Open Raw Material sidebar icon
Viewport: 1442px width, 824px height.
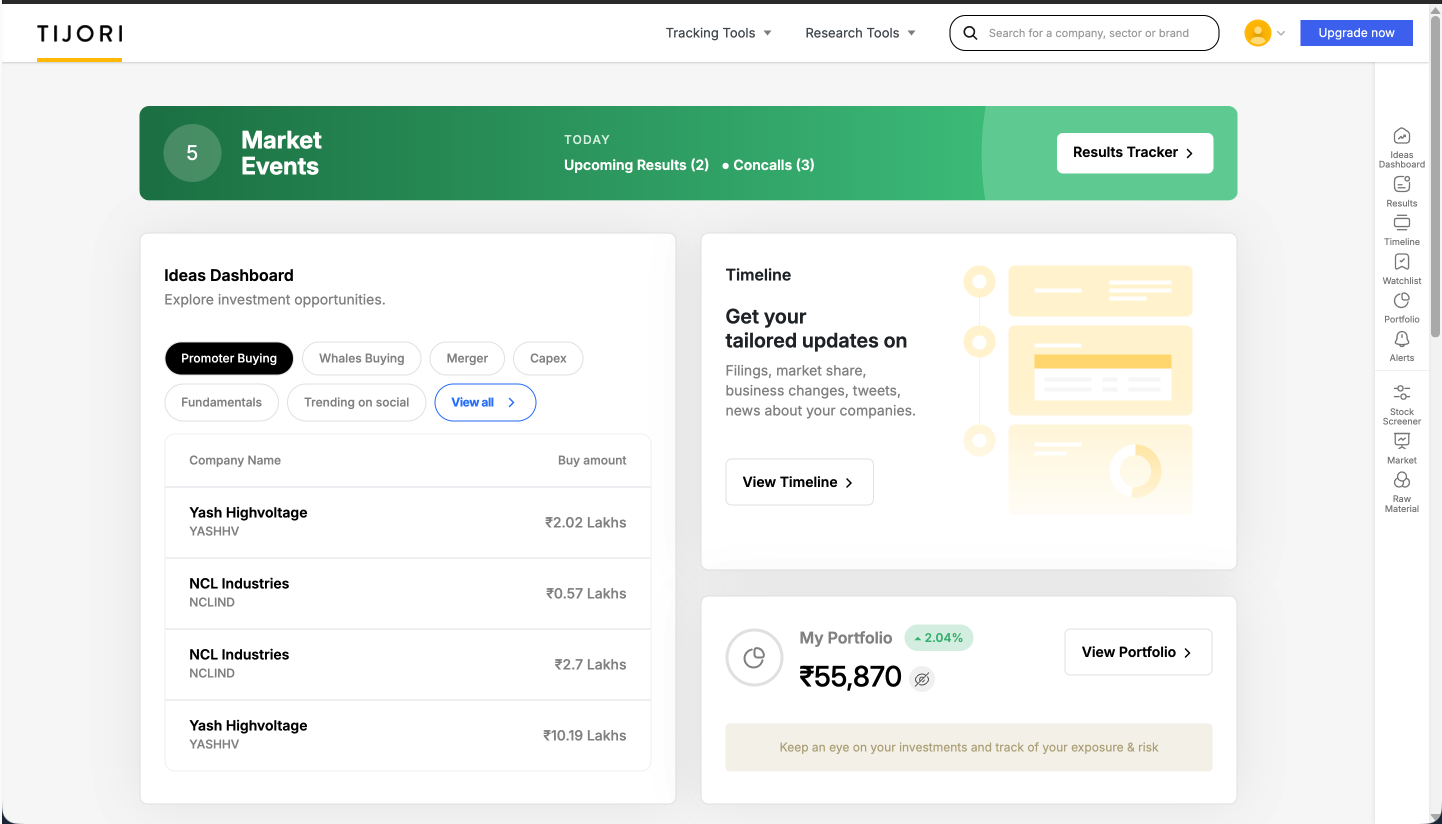pos(1401,482)
